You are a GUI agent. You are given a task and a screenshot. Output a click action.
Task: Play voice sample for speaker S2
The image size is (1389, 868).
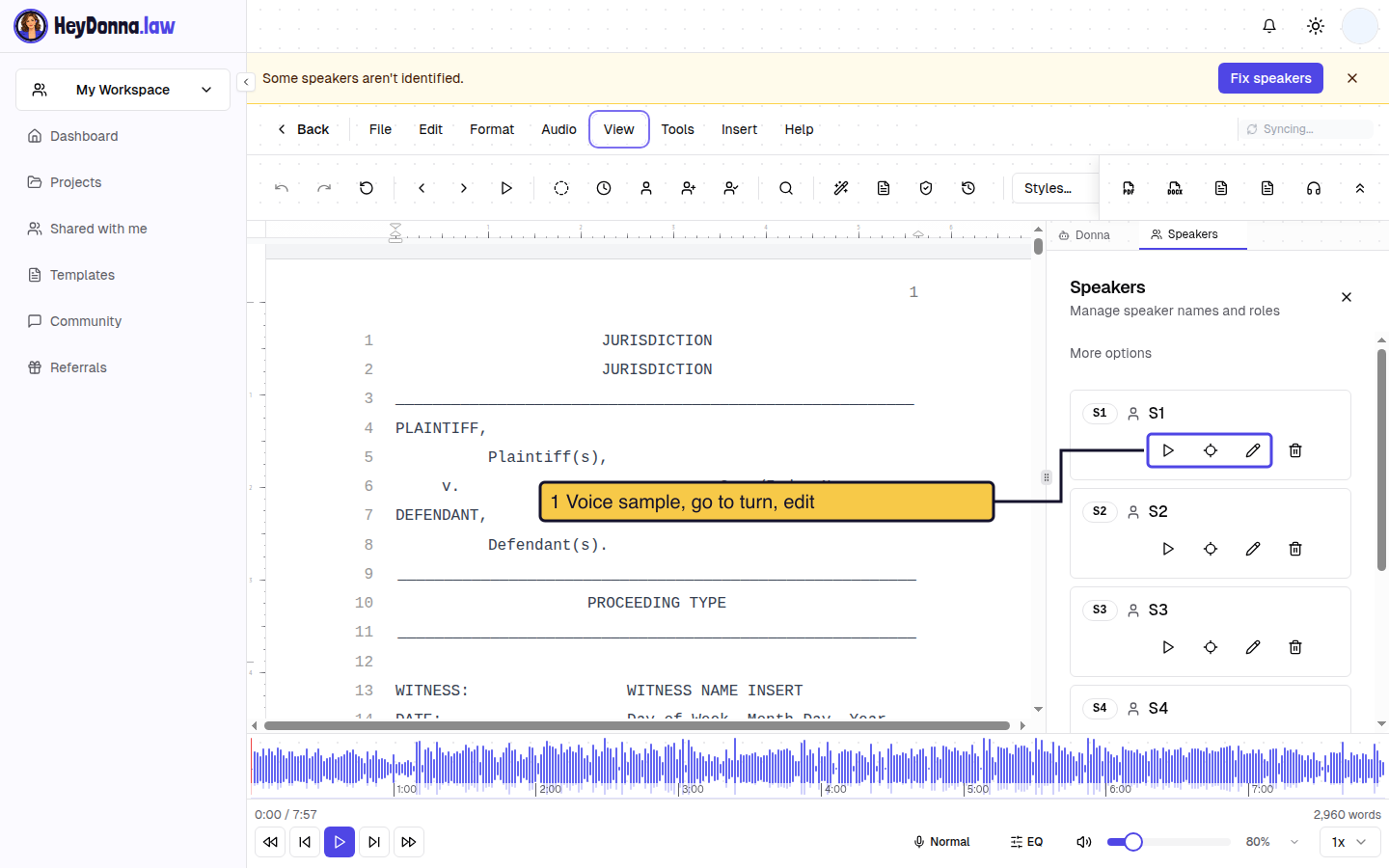1168,549
